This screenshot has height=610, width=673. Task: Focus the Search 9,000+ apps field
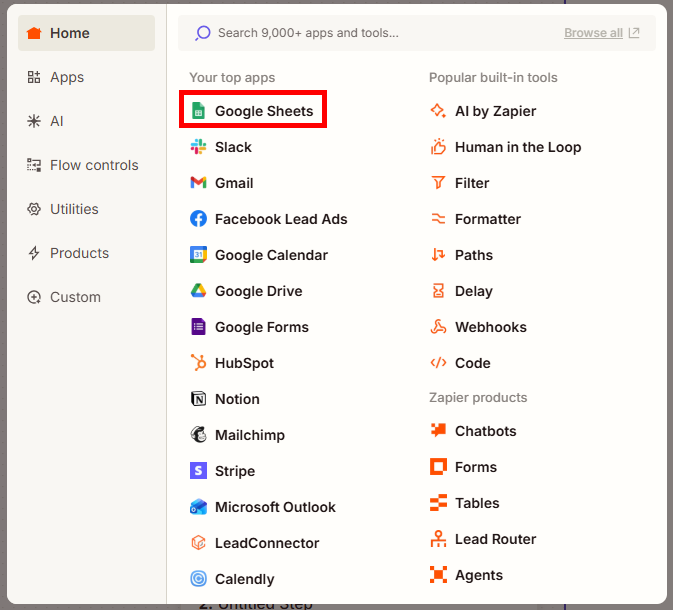(x=378, y=33)
